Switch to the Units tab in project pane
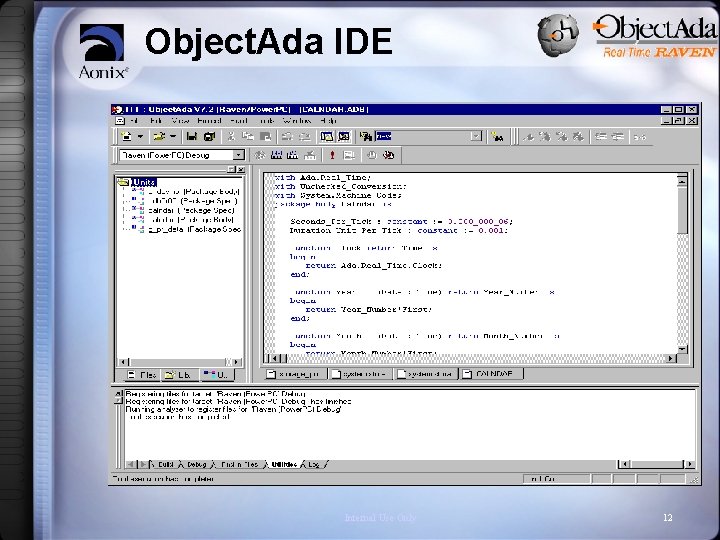The width and height of the screenshot is (720, 540). click(x=217, y=375)
